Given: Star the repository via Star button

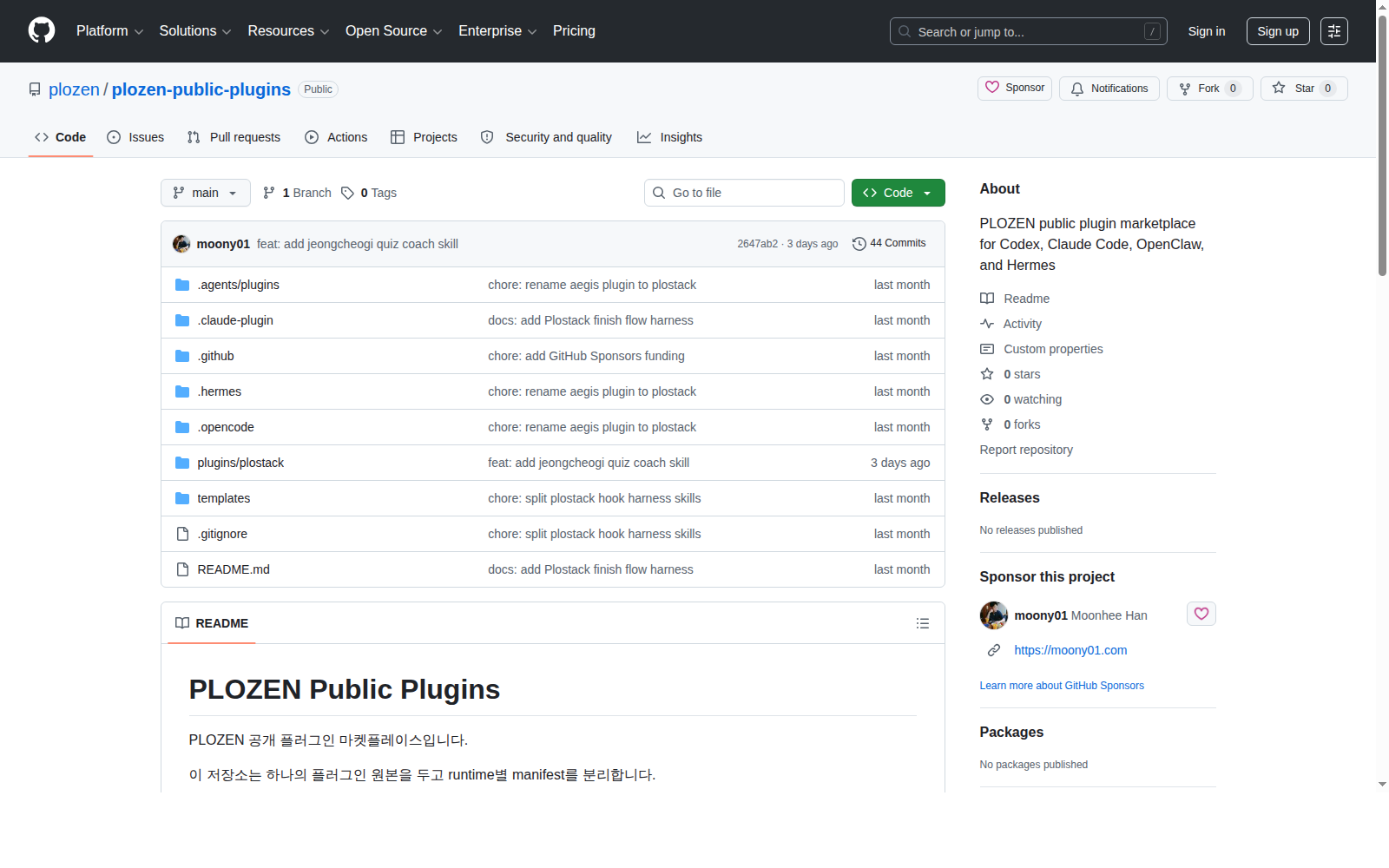Looking at the screenshot, I should (x=1304, y=89).
